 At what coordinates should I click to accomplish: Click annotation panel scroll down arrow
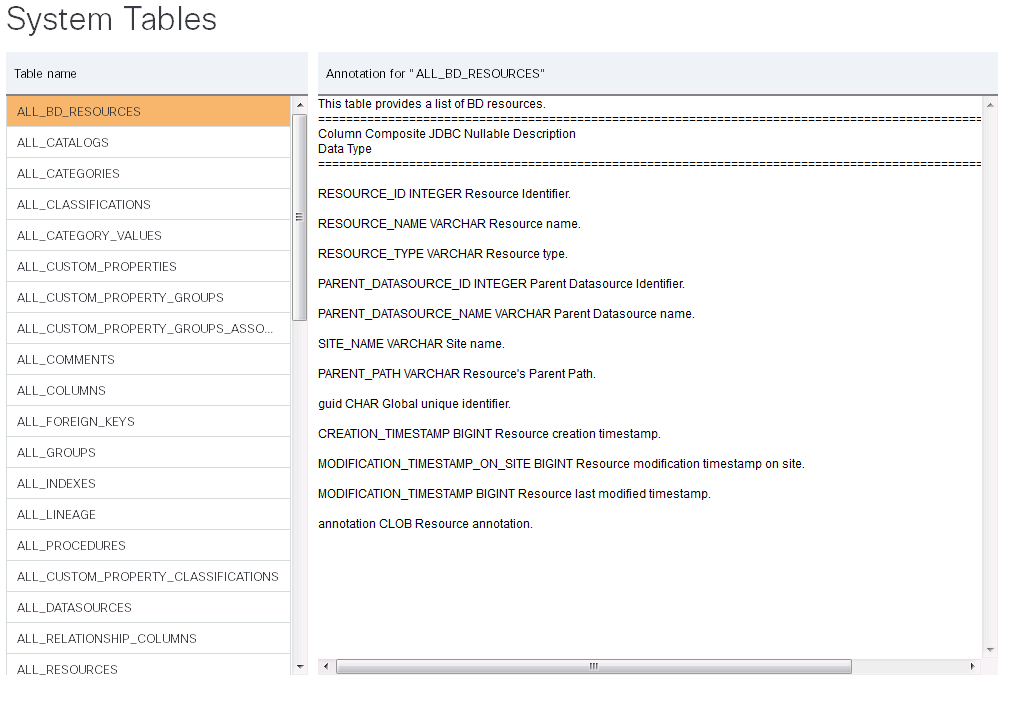(x=990, y=649)
